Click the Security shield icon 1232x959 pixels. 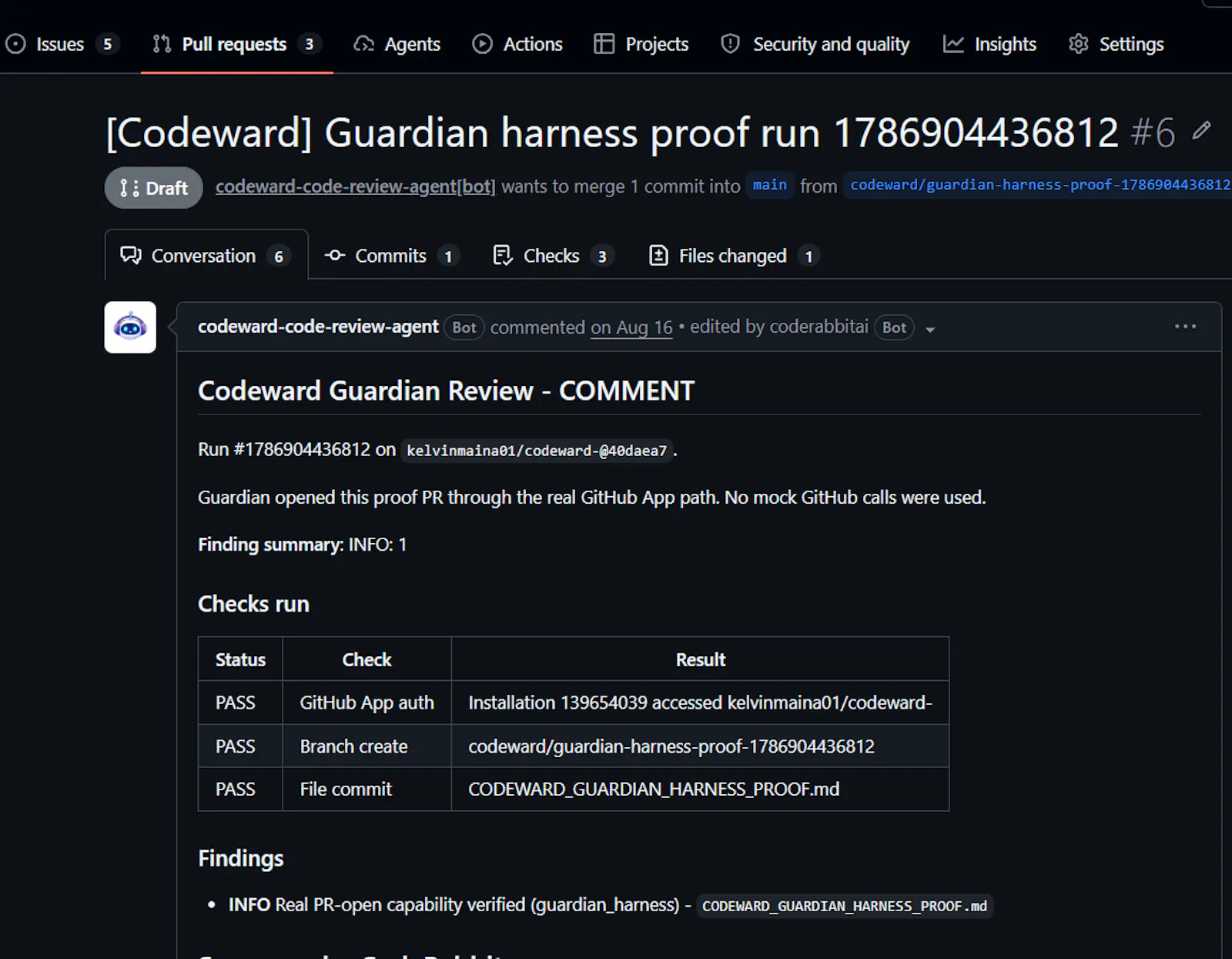(x=730, y=45)
